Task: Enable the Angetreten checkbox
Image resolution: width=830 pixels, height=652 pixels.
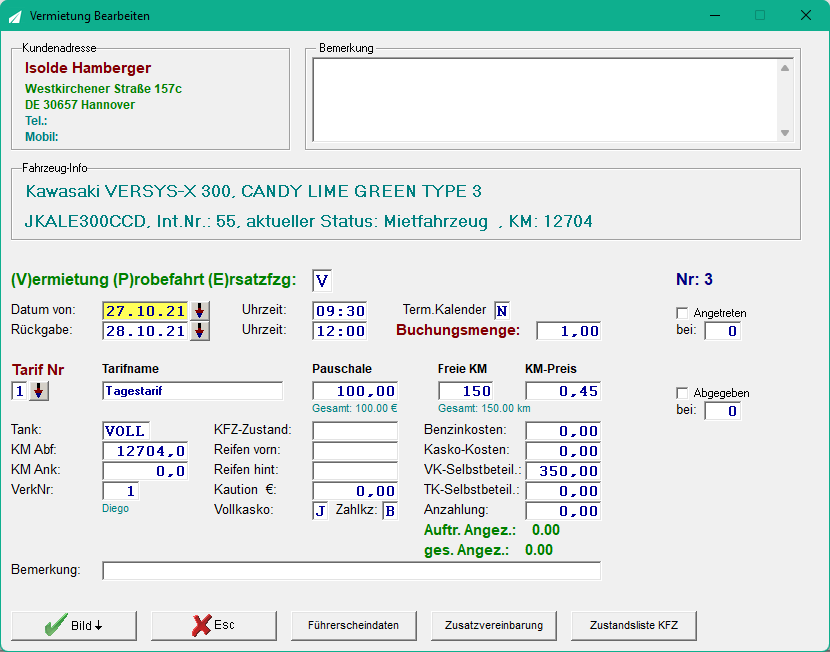Action: point(682,313)
